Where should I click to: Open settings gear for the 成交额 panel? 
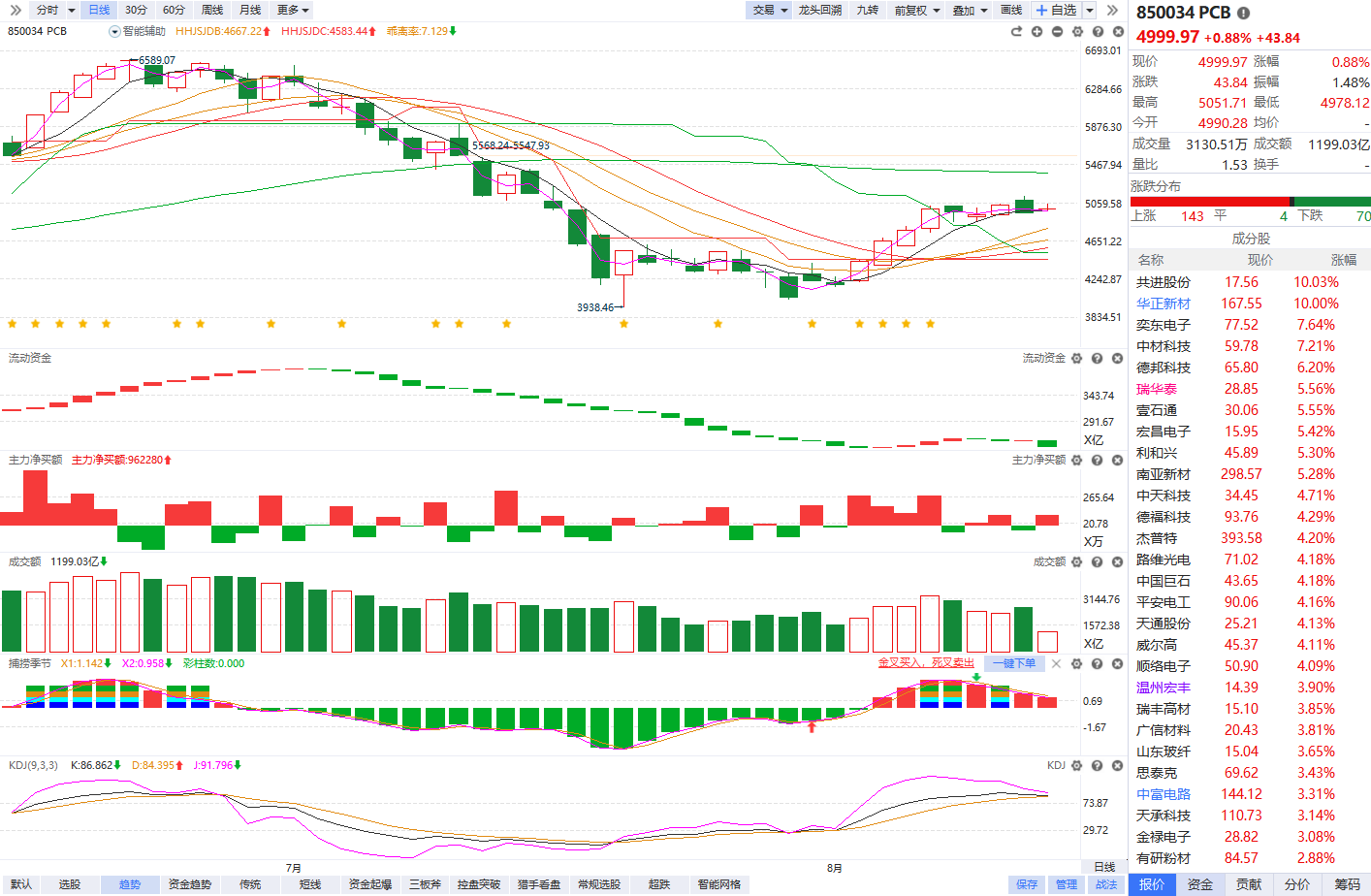(1076, 561)
